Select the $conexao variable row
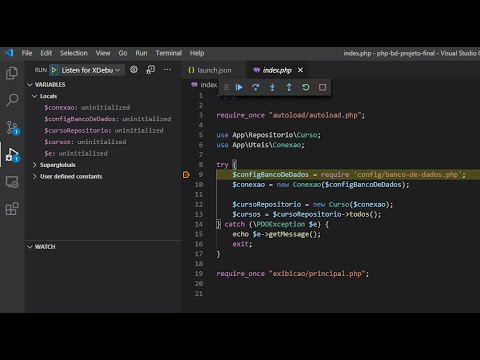480x360 pixels. click(x=103, y=108)
